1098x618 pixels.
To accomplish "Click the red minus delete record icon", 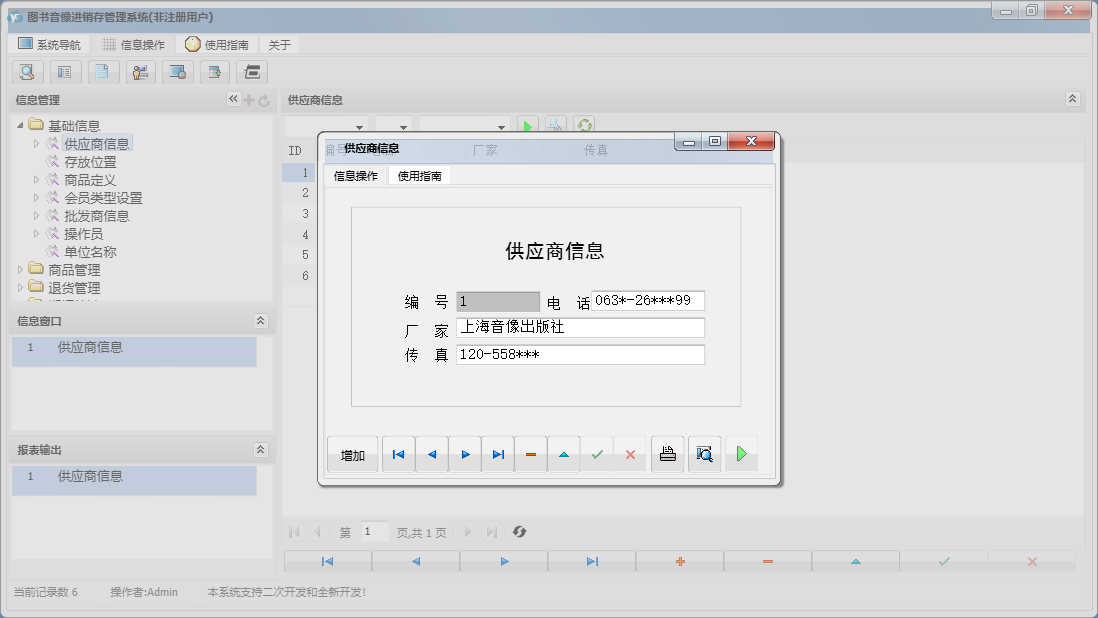I will point(530,454).
